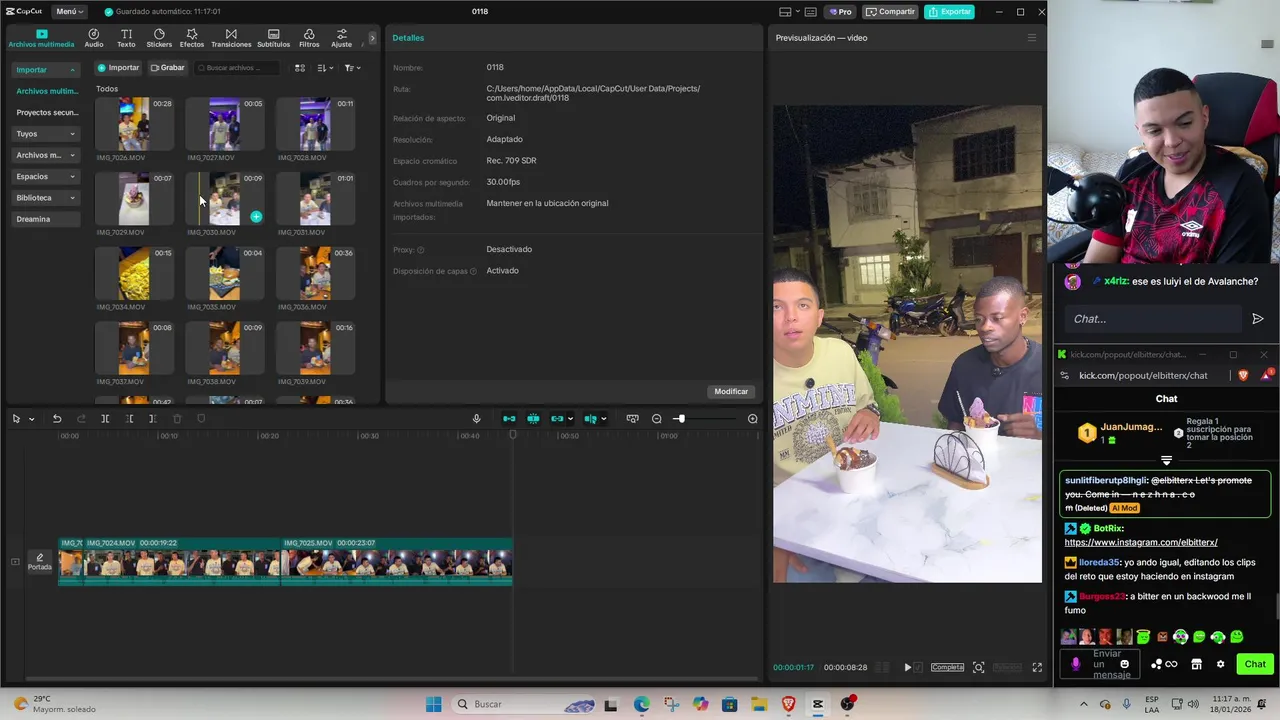Toggle preview axis in timeline toolbar
The height and width of the screenshot is (720, 1280).
pyautogui.click(x=590, y=419)
